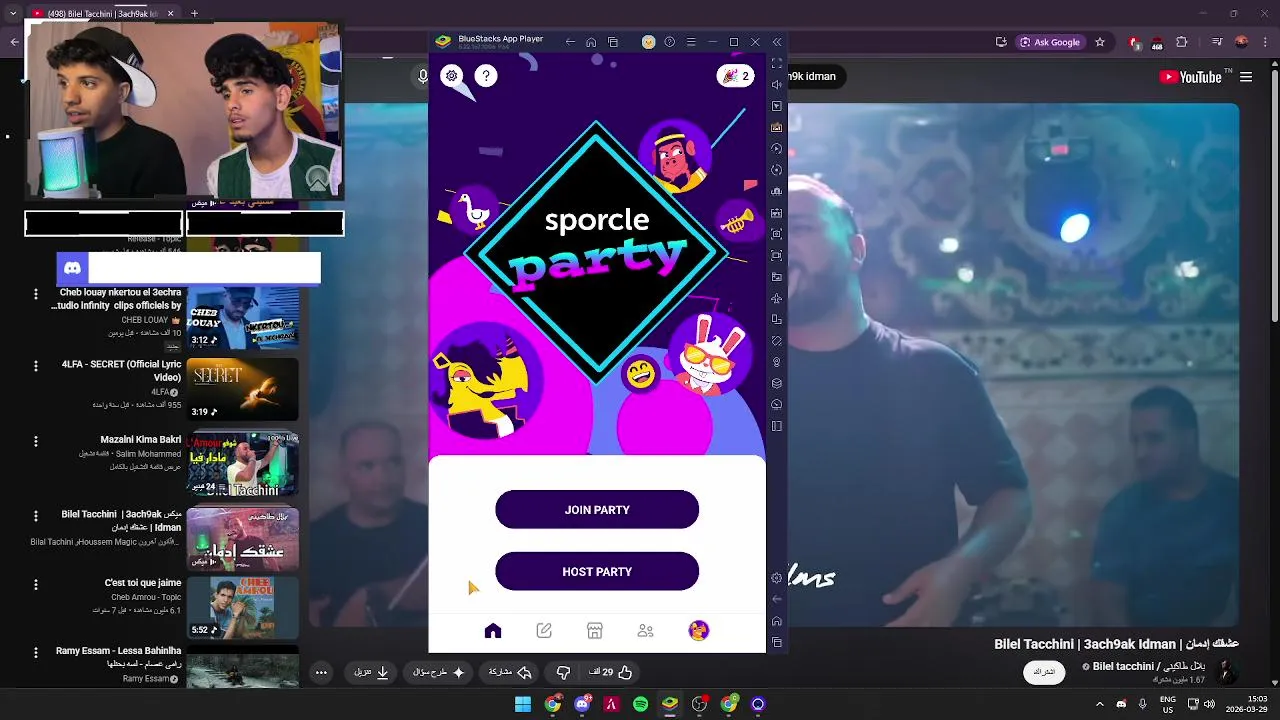1280x720 pixels.
Task: Click the share button under video
Action: point(510,672)
